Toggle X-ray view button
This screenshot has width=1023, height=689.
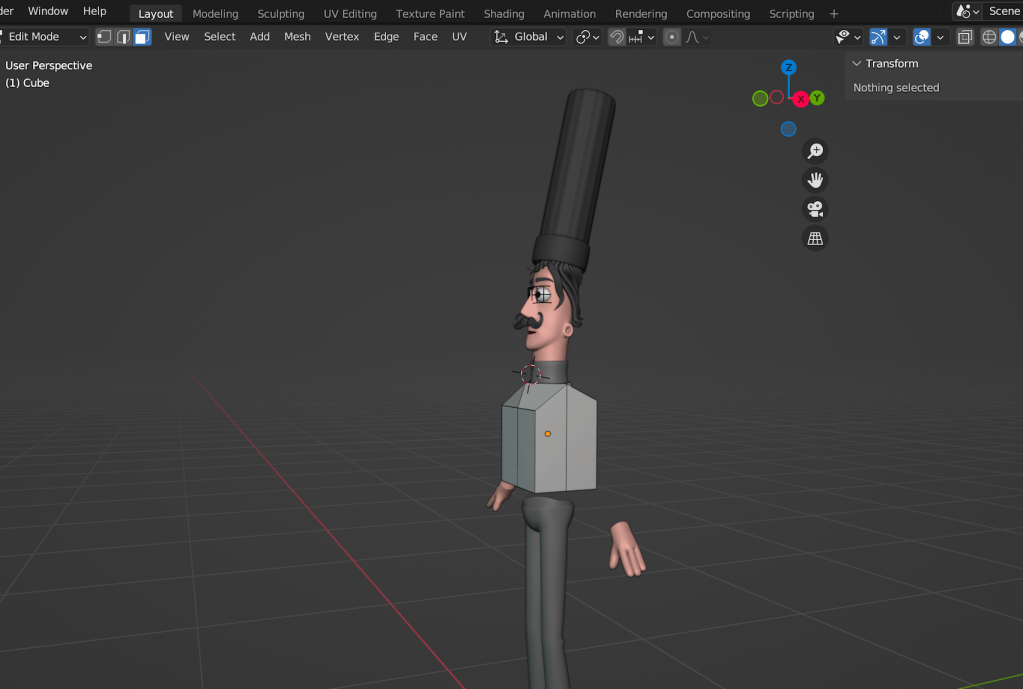[x=965, y=37]
